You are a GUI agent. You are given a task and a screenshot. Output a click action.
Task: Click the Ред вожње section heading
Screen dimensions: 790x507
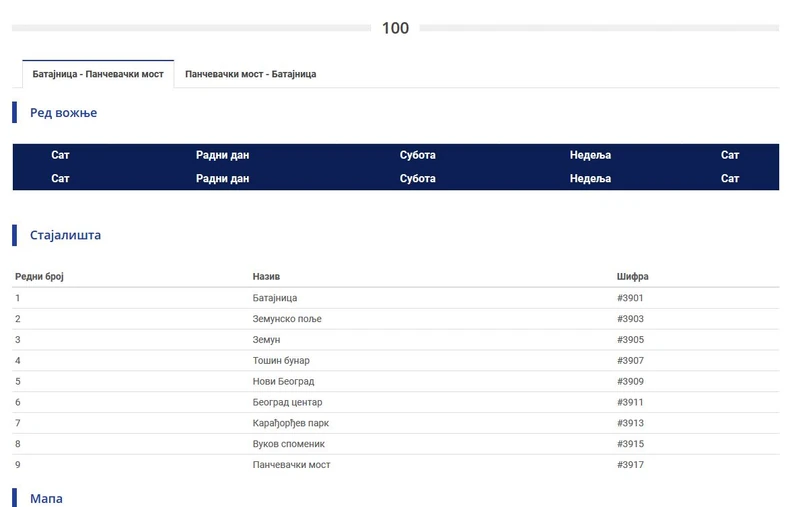click(x=63, y=113)
